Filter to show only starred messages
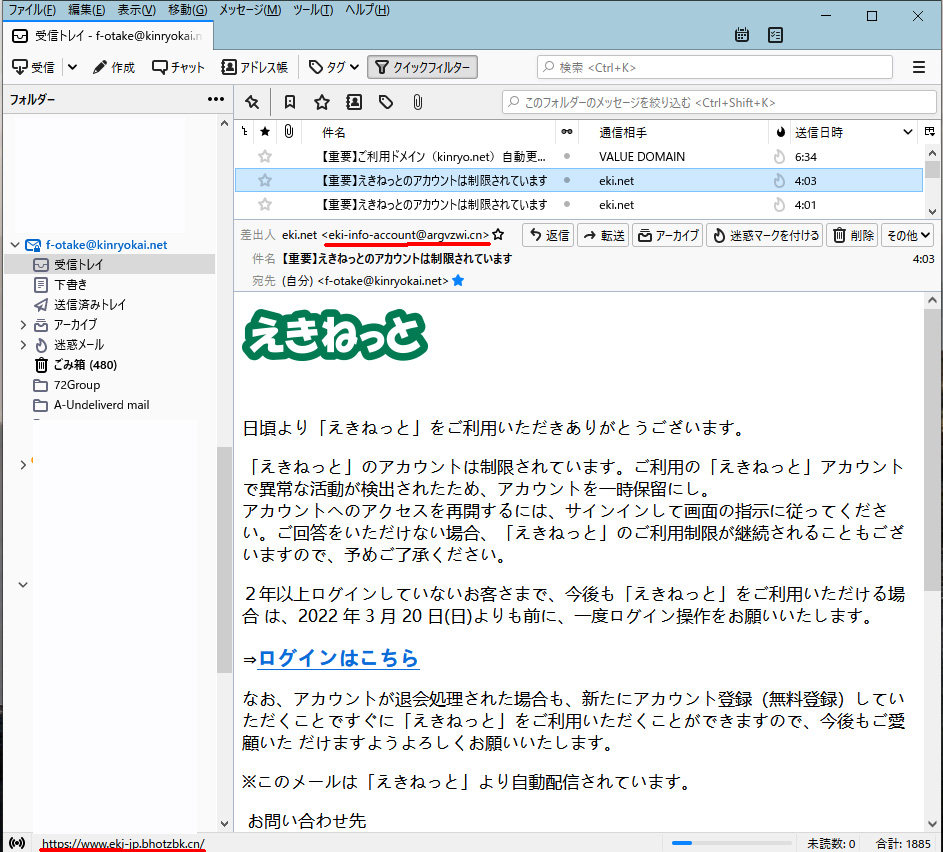The width and height of the screenshot is (943, 852). click(x=322, y=102)
